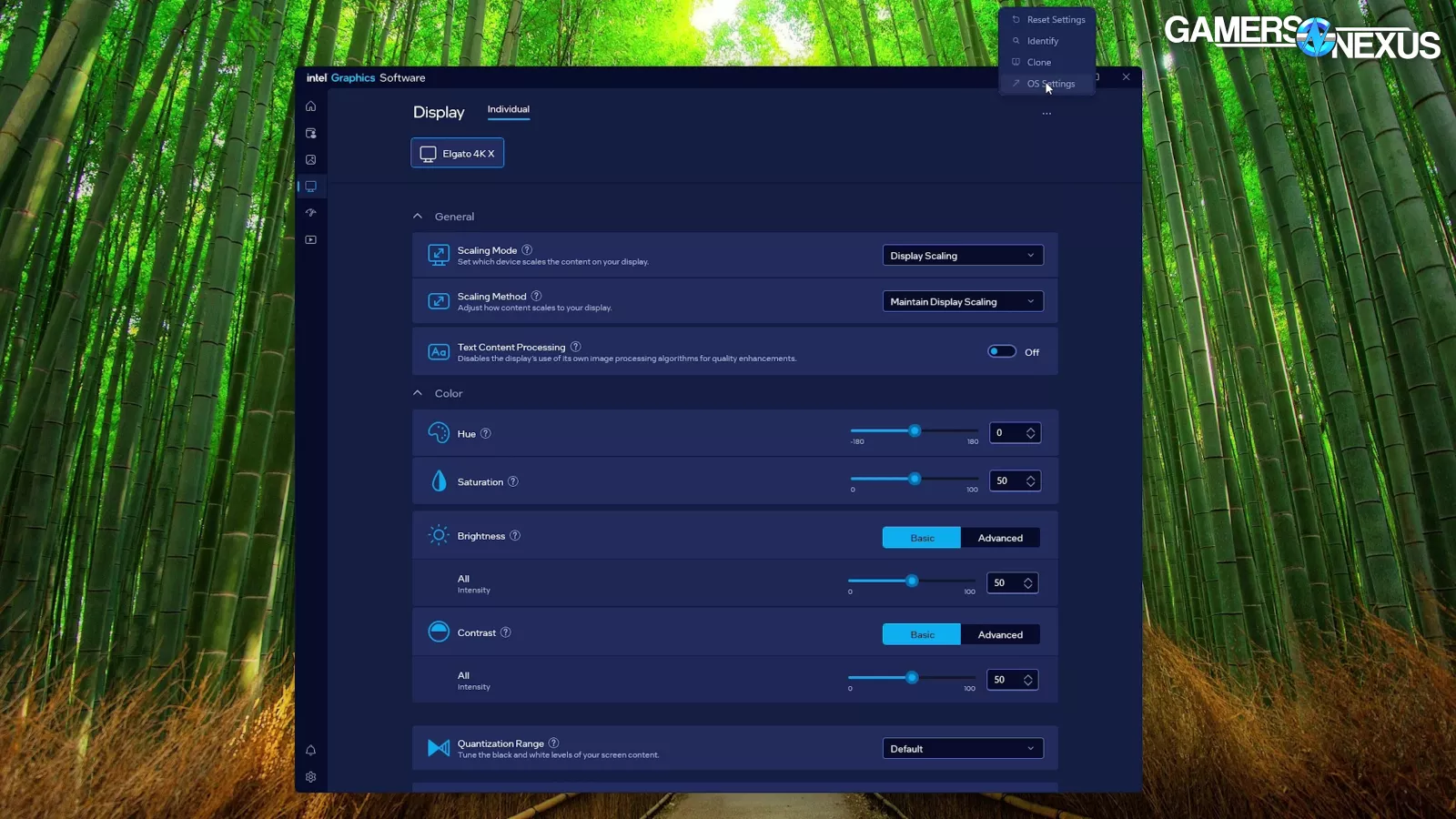Click the Hue value input field
Viewport: 1456px width, 819px height.
[1006, 433]
